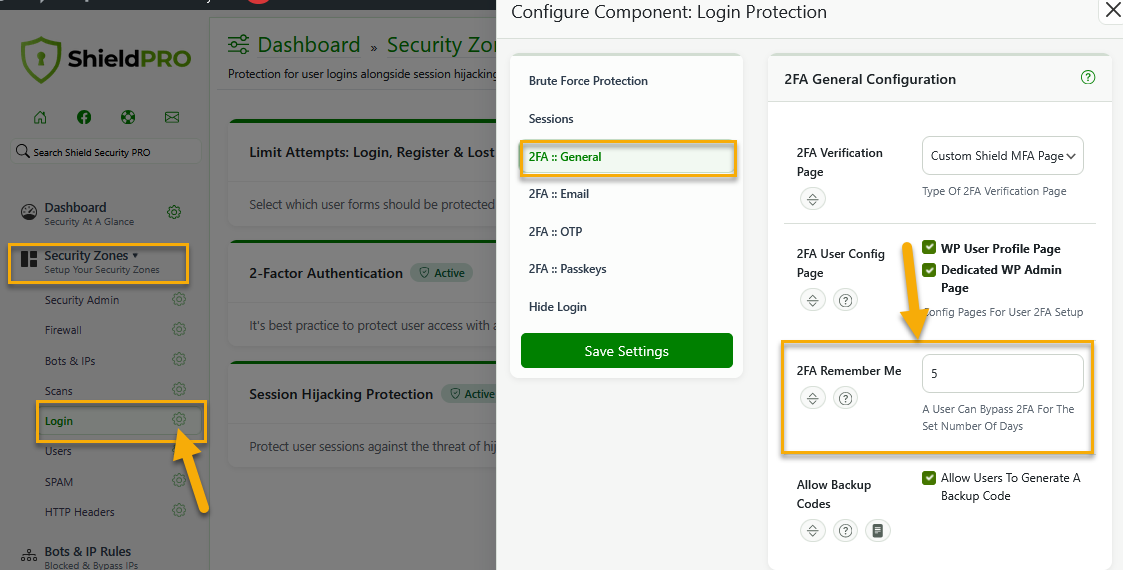Close the Configure Component panel
Viewport: 1123px width, 570px height.
pyautogui.click(x=1112, y=11)
